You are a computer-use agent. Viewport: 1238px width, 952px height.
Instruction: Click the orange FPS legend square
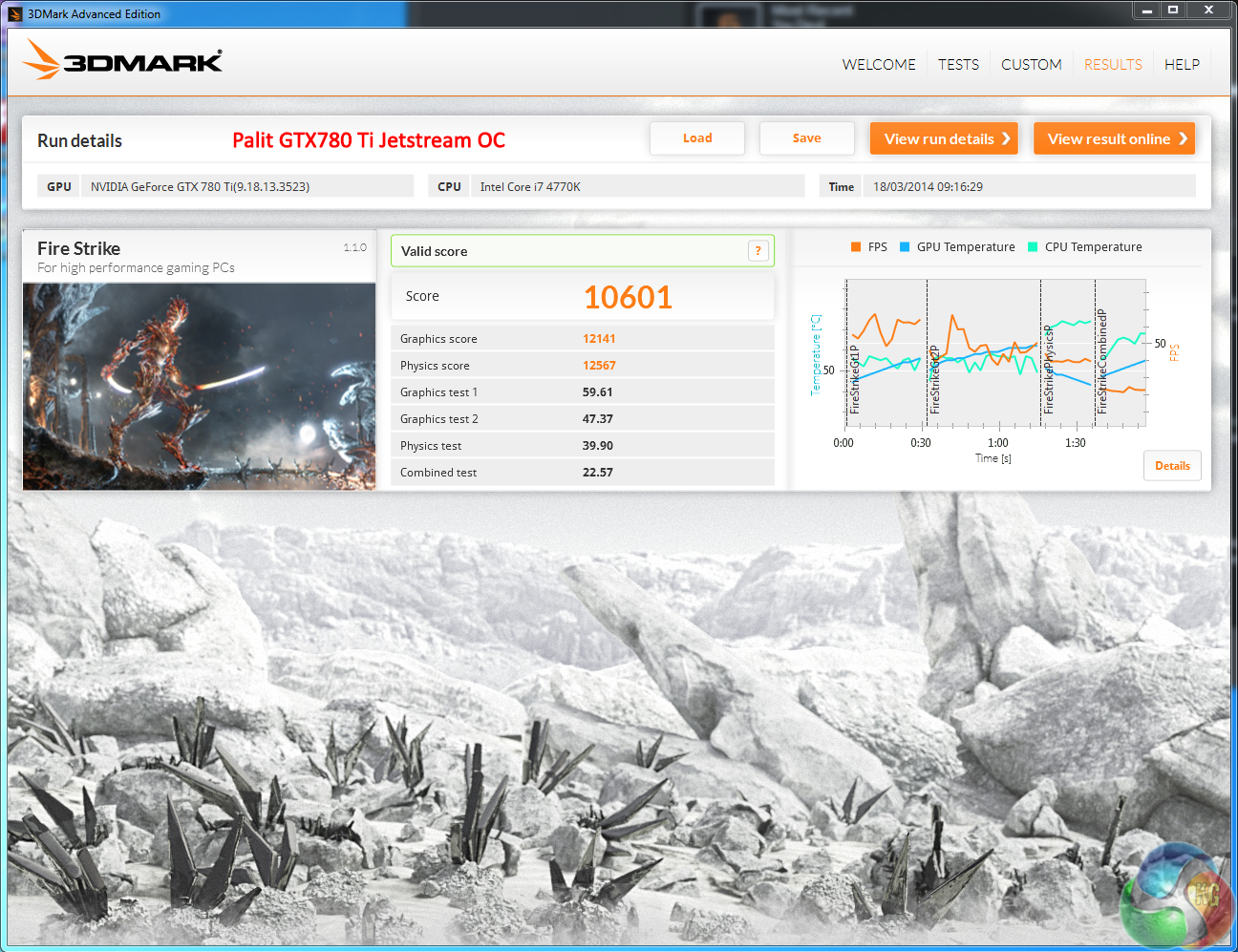[x=856, y=247]
